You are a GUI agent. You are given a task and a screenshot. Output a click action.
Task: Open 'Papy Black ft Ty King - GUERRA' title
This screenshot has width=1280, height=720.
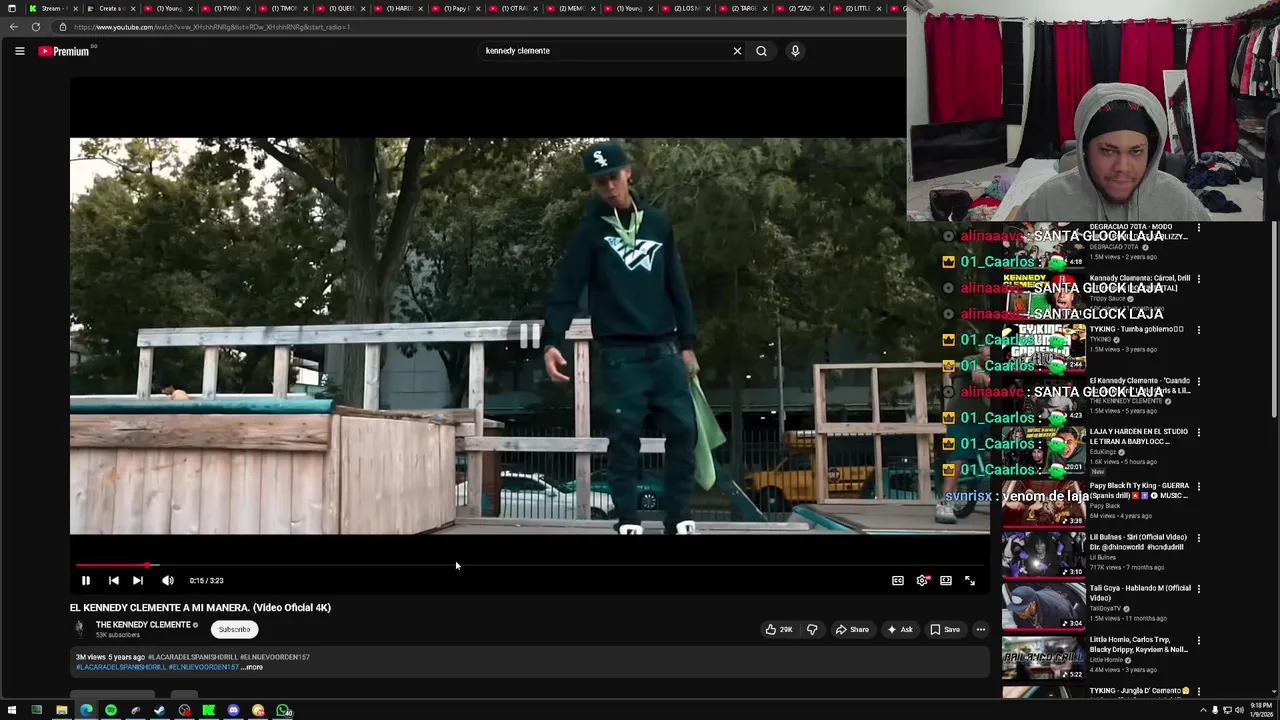1139,491
